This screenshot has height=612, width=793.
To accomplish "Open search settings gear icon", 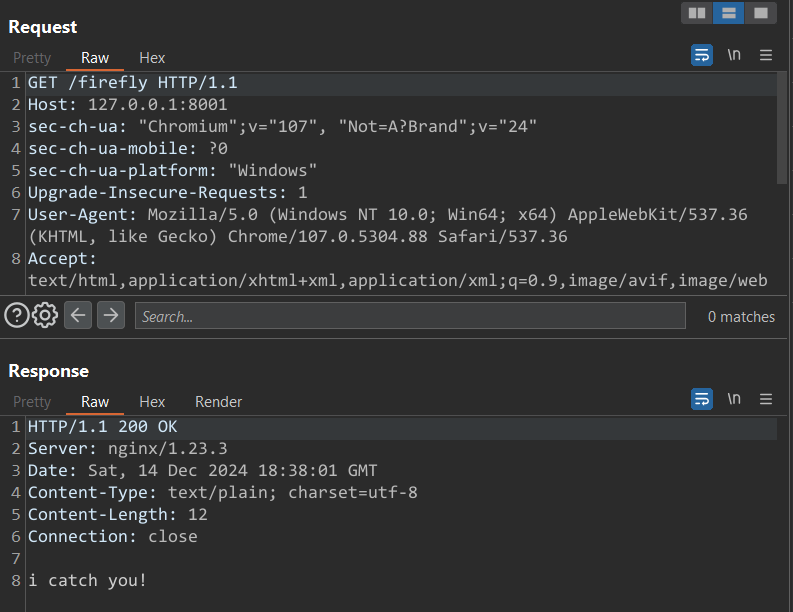I will click(x=45, y=316).
